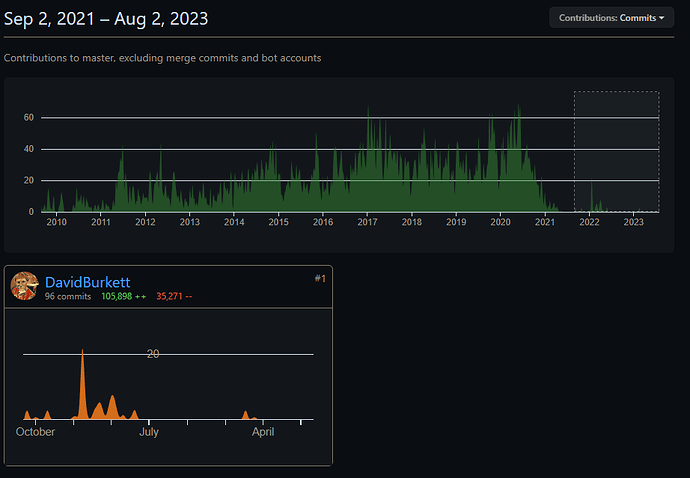Viewport: 690px width, 478px height.
Task: Open the Contributions: Commits dropdown
Action: tap(611, 18)
